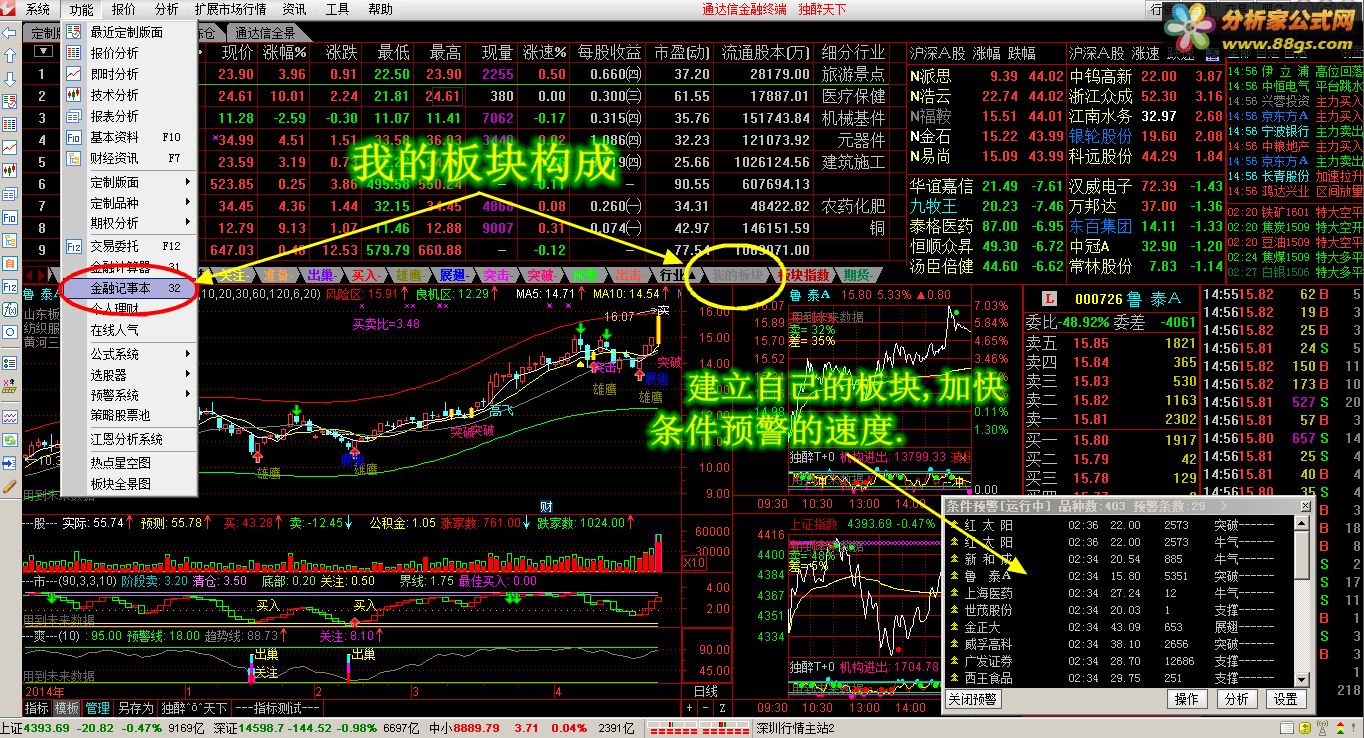Open the 工具 menu

(338, 9)
